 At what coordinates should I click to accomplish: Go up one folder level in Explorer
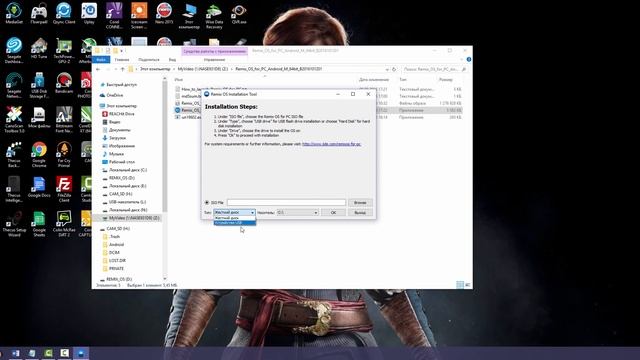point(122,69)
